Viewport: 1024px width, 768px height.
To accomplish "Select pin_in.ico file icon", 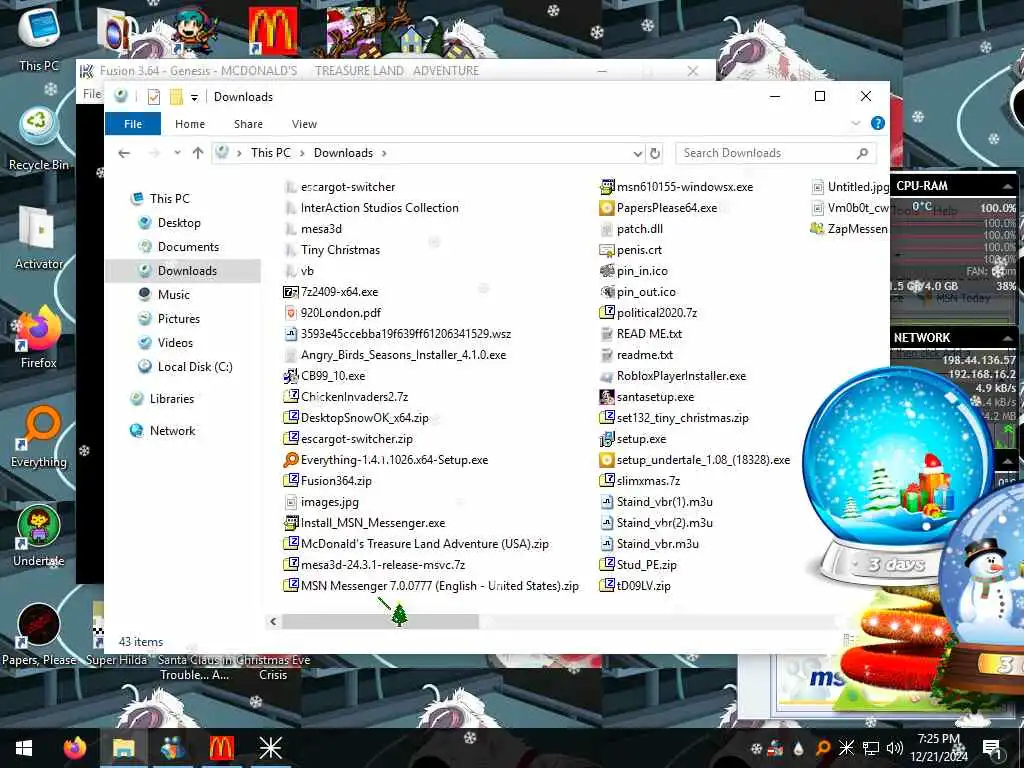I will coord(607,270).
